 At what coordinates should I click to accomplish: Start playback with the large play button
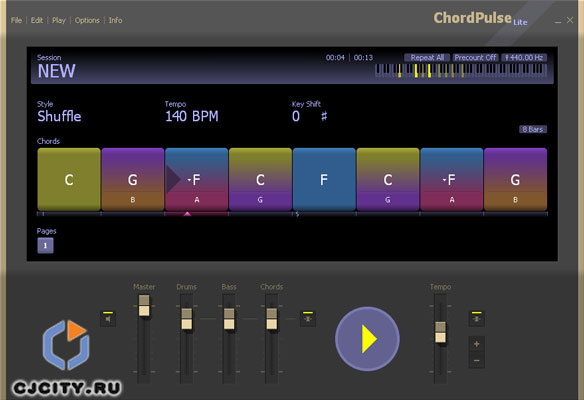367,339
